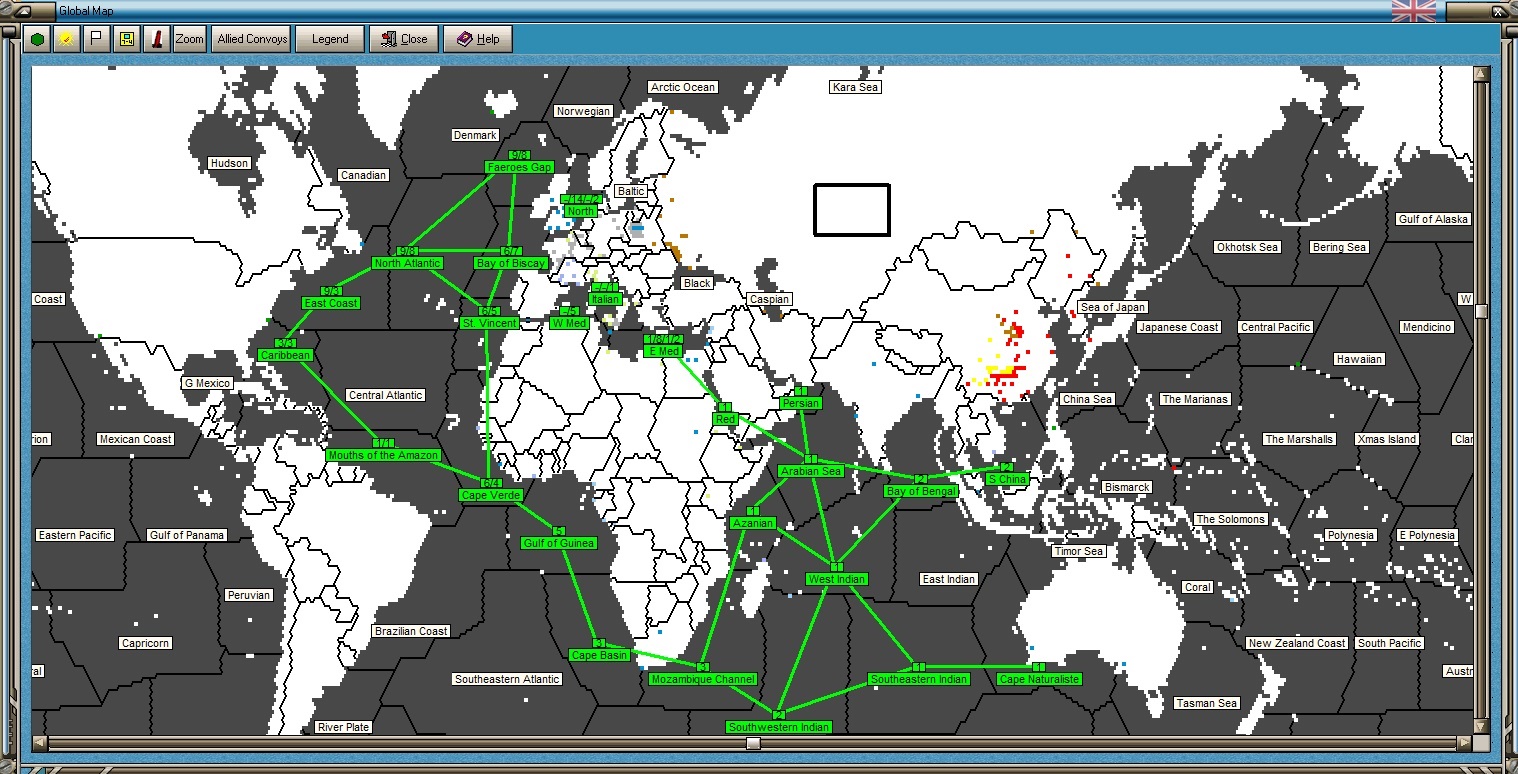Viewport: 1518px width, 774px height.
Task: Click the G Mexico label
Action: 207,383
